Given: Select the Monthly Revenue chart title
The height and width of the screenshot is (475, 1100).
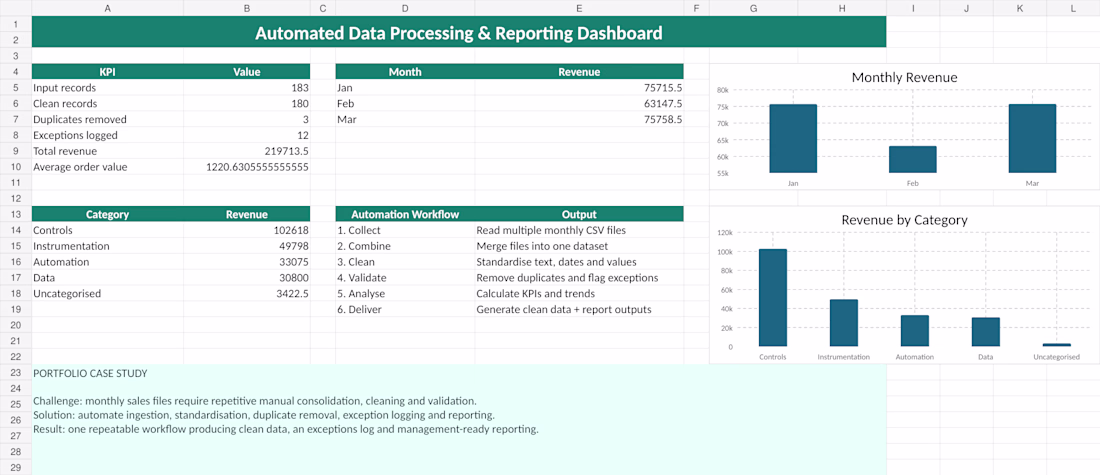Looking at the screenshot, I should (904, 77).
